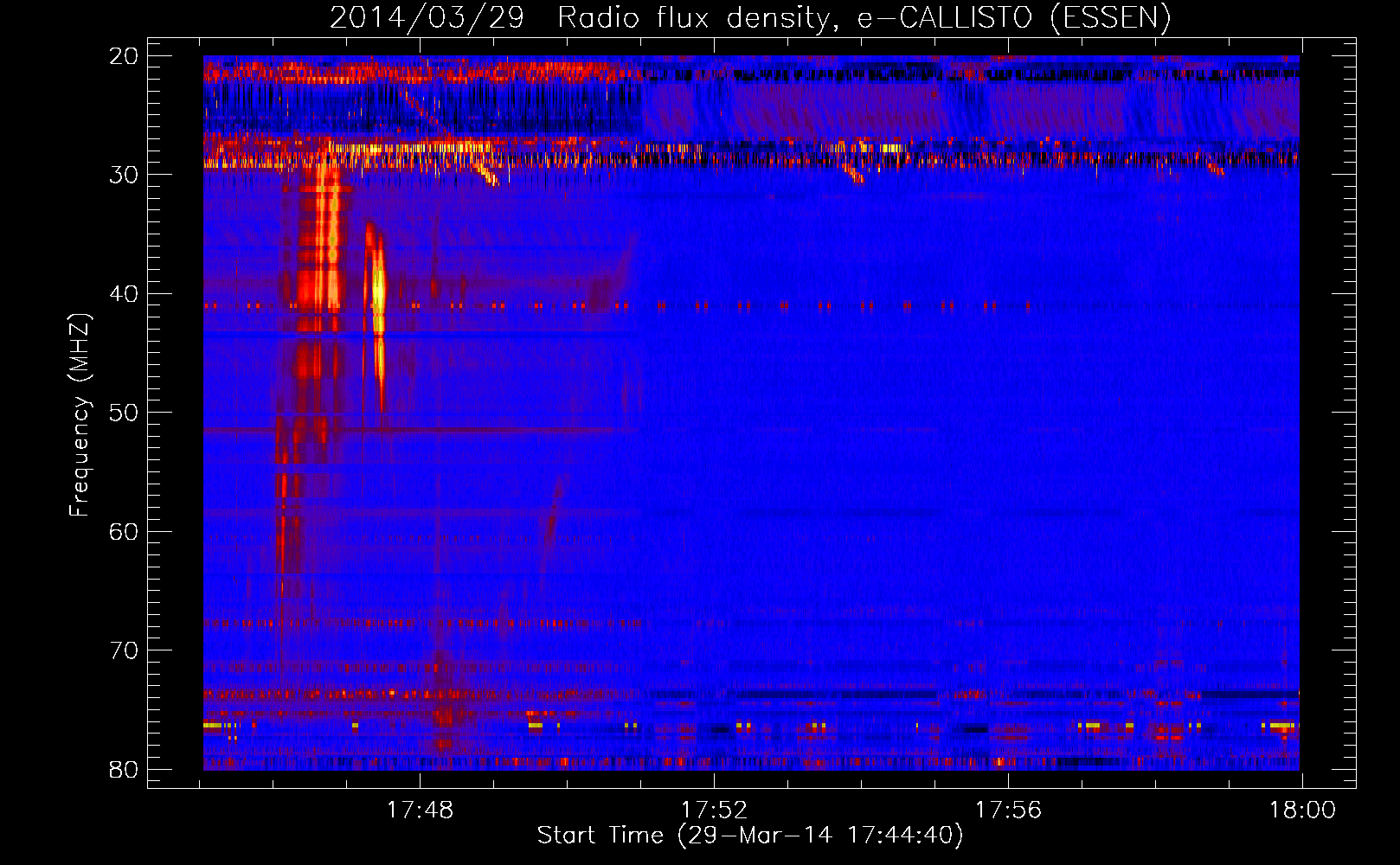Click the plot title '2014/03/29 Radio flux density, e-CALLISTO (ESSEN)'

pyautogui.click(x=750, y=18)
